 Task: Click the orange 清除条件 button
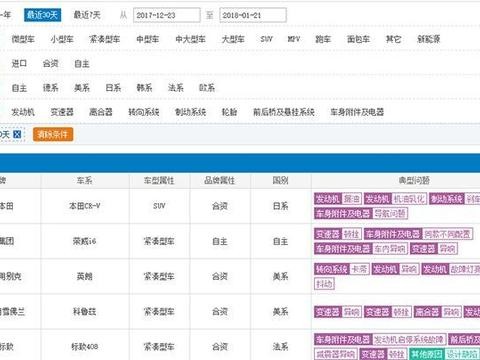[x=53, y=135]
